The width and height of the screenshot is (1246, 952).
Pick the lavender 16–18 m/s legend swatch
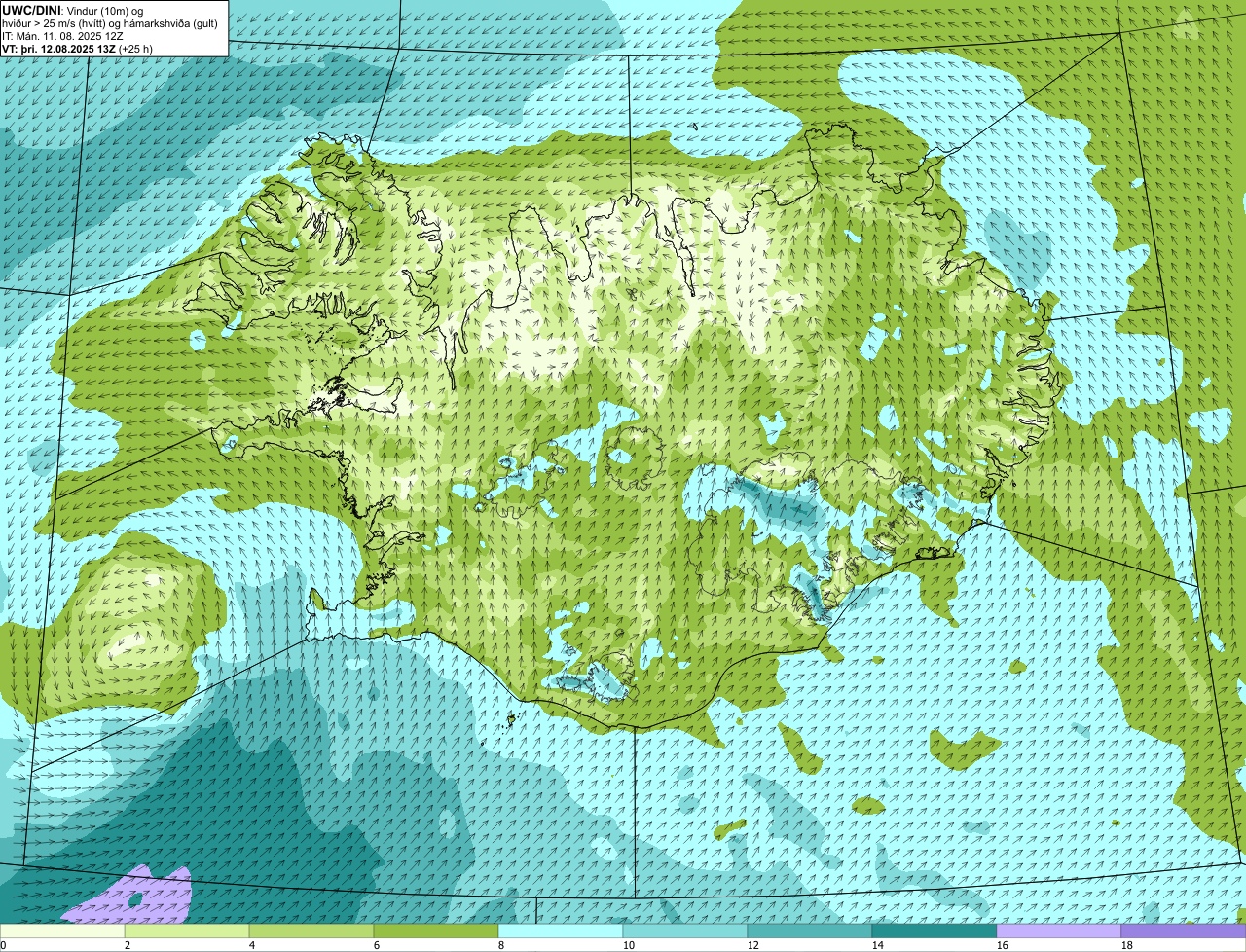click(1059, 932)
